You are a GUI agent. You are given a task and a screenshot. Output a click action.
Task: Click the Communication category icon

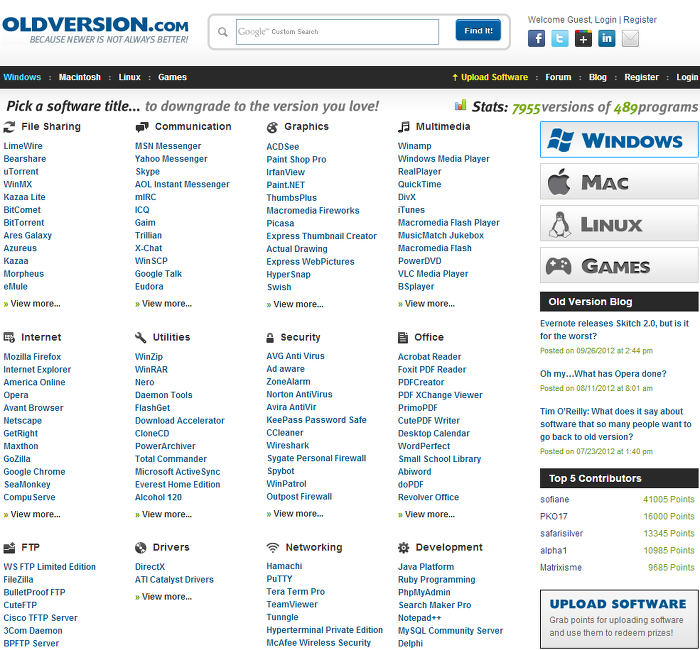[142, 127]
